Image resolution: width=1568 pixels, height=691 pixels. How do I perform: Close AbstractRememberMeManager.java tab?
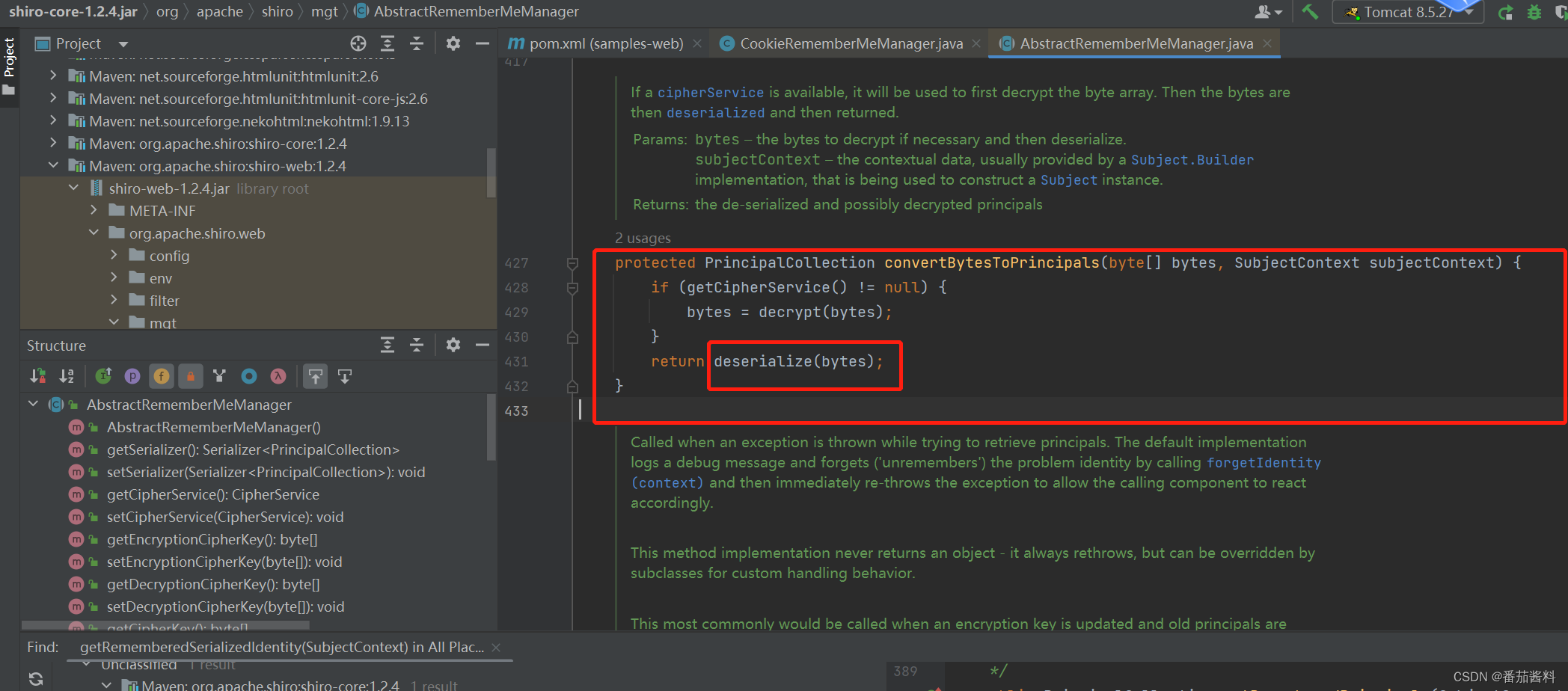(x=1267, y=43)
